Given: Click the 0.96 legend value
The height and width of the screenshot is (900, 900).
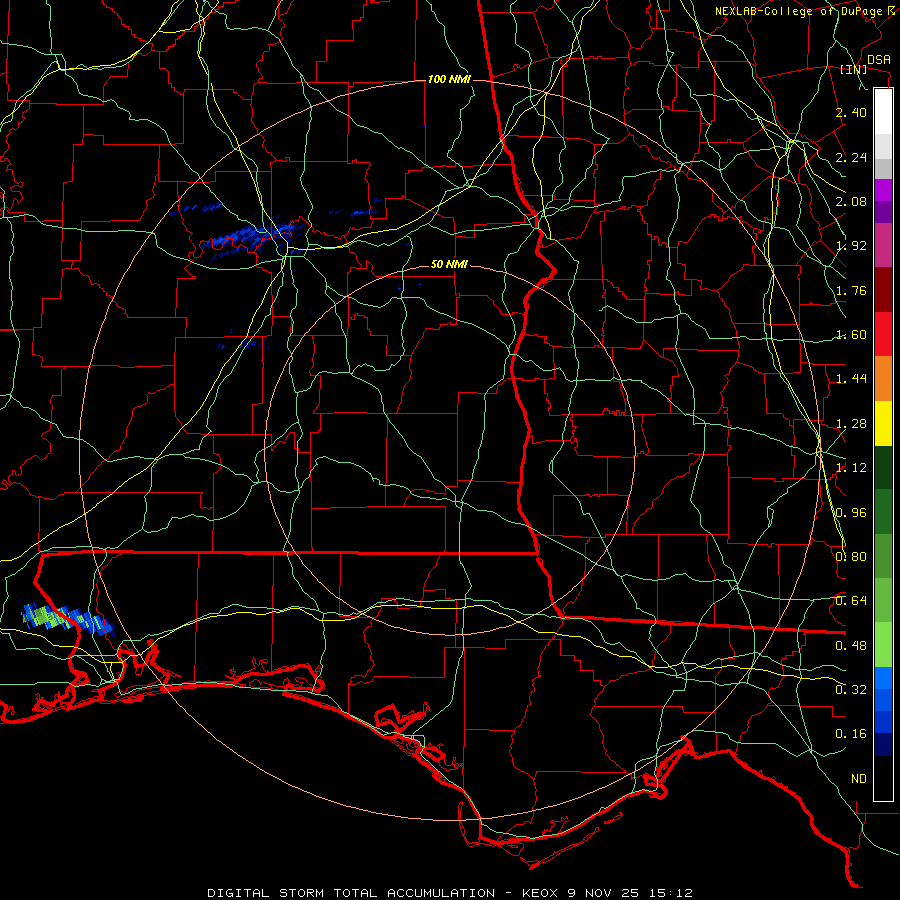Looking at the screenshot, I should (851, 513).
